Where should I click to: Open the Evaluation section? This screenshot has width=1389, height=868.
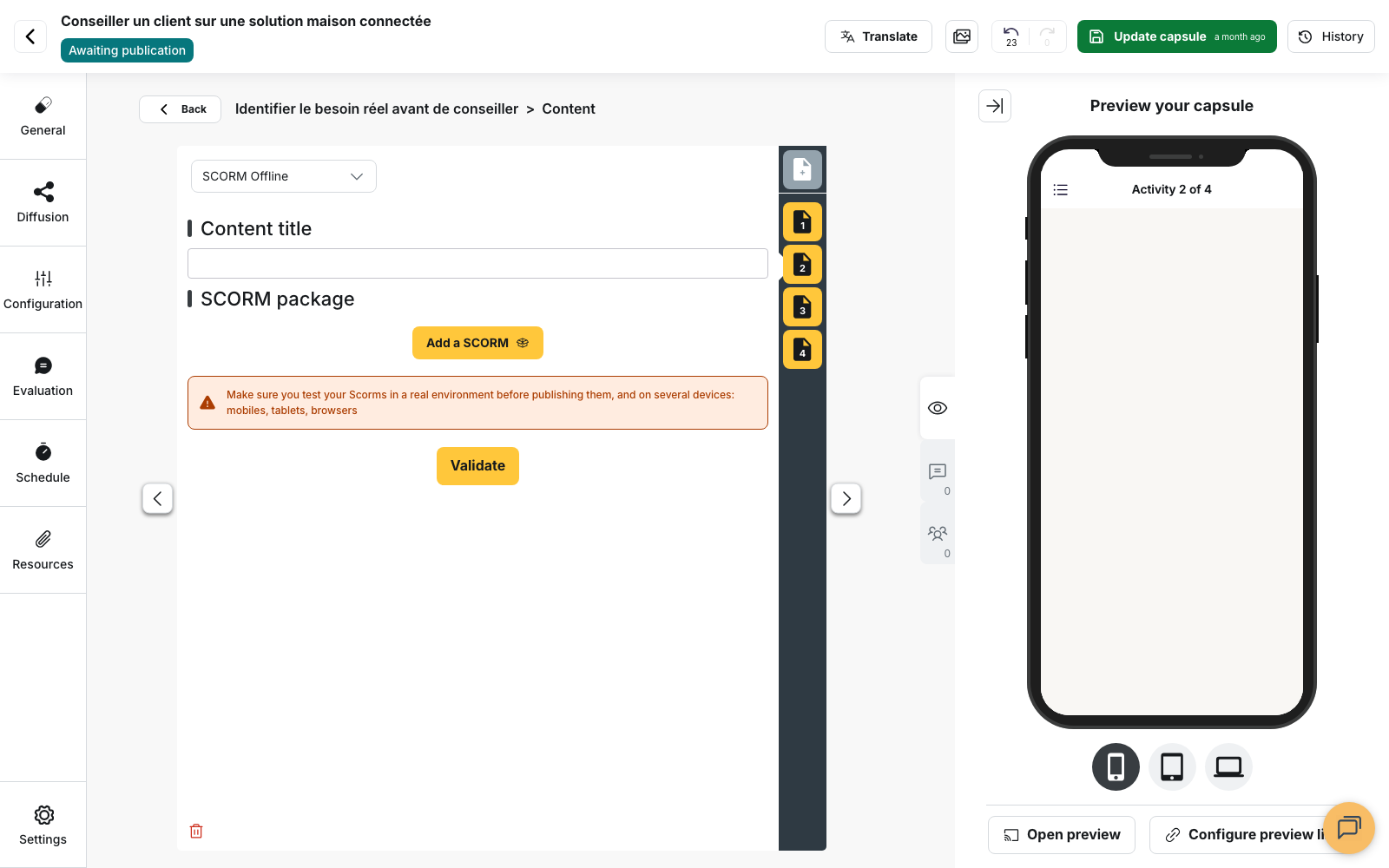pyautogui.click(x=43, y=377)
